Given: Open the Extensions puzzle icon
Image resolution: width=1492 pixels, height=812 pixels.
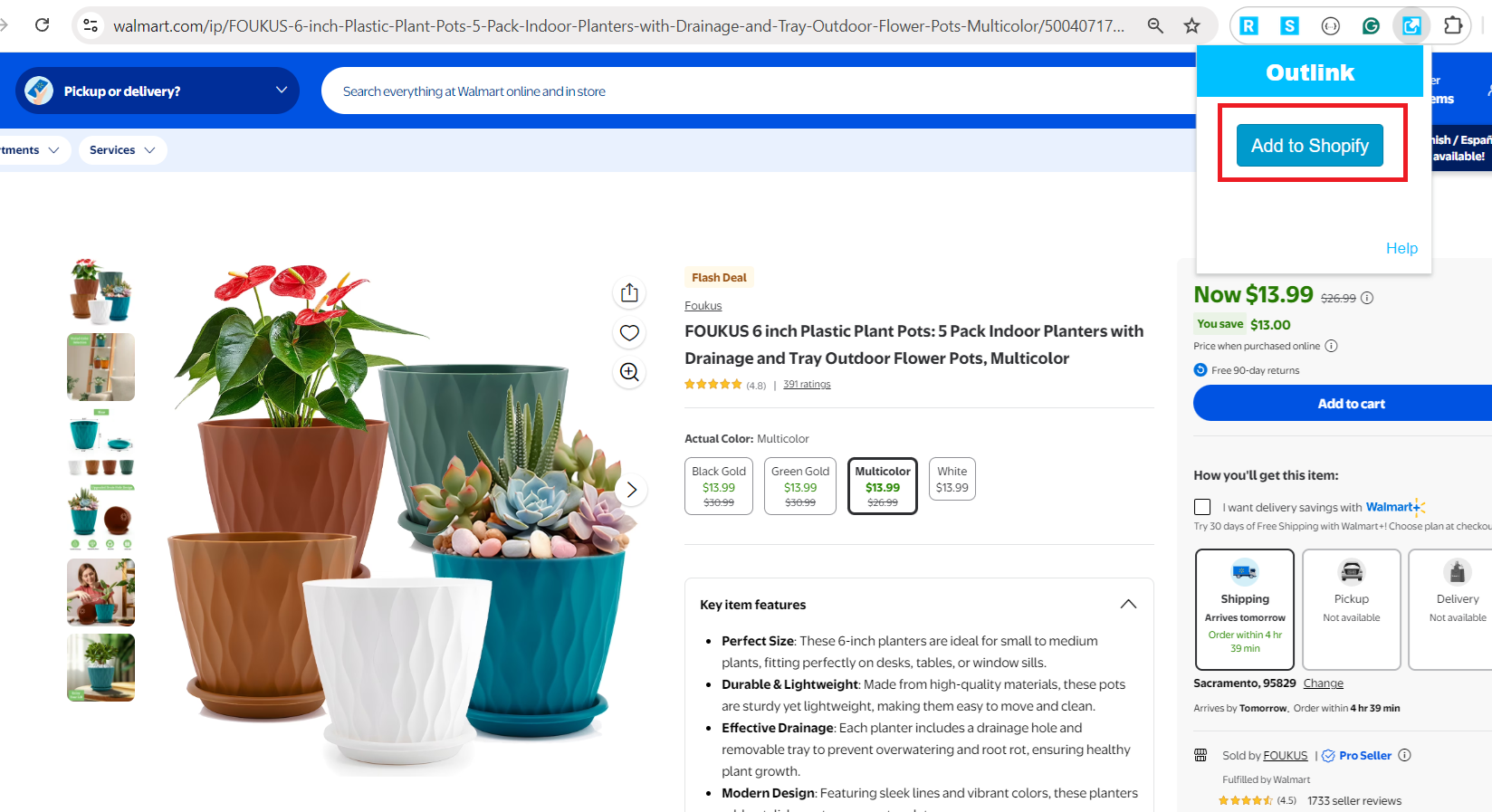Looking at the screenshot, I should click(1453, 25).
